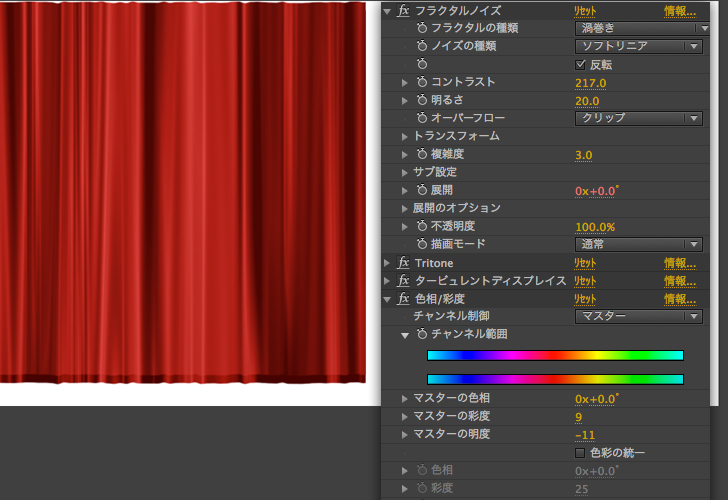This screenshot has height=500, width=728.
Task: Toggle the fx switch for Tritone effect
Action: (402, 263)
